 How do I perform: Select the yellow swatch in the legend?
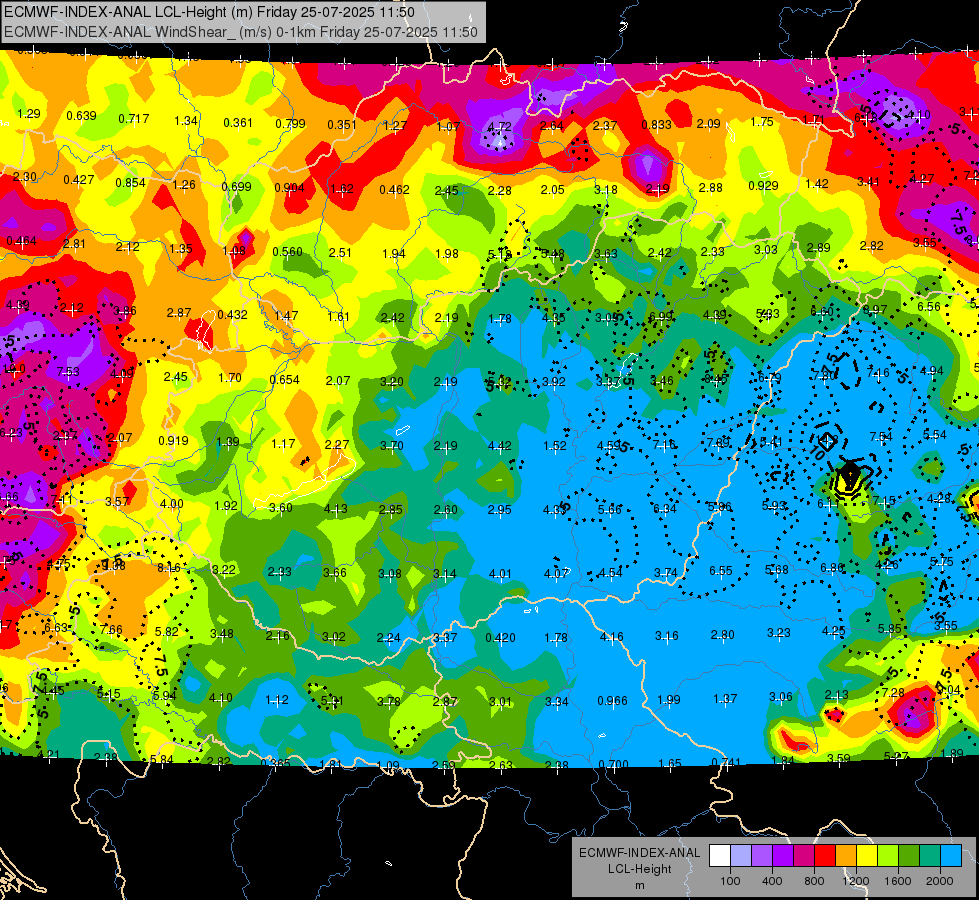tap(867, 855)
